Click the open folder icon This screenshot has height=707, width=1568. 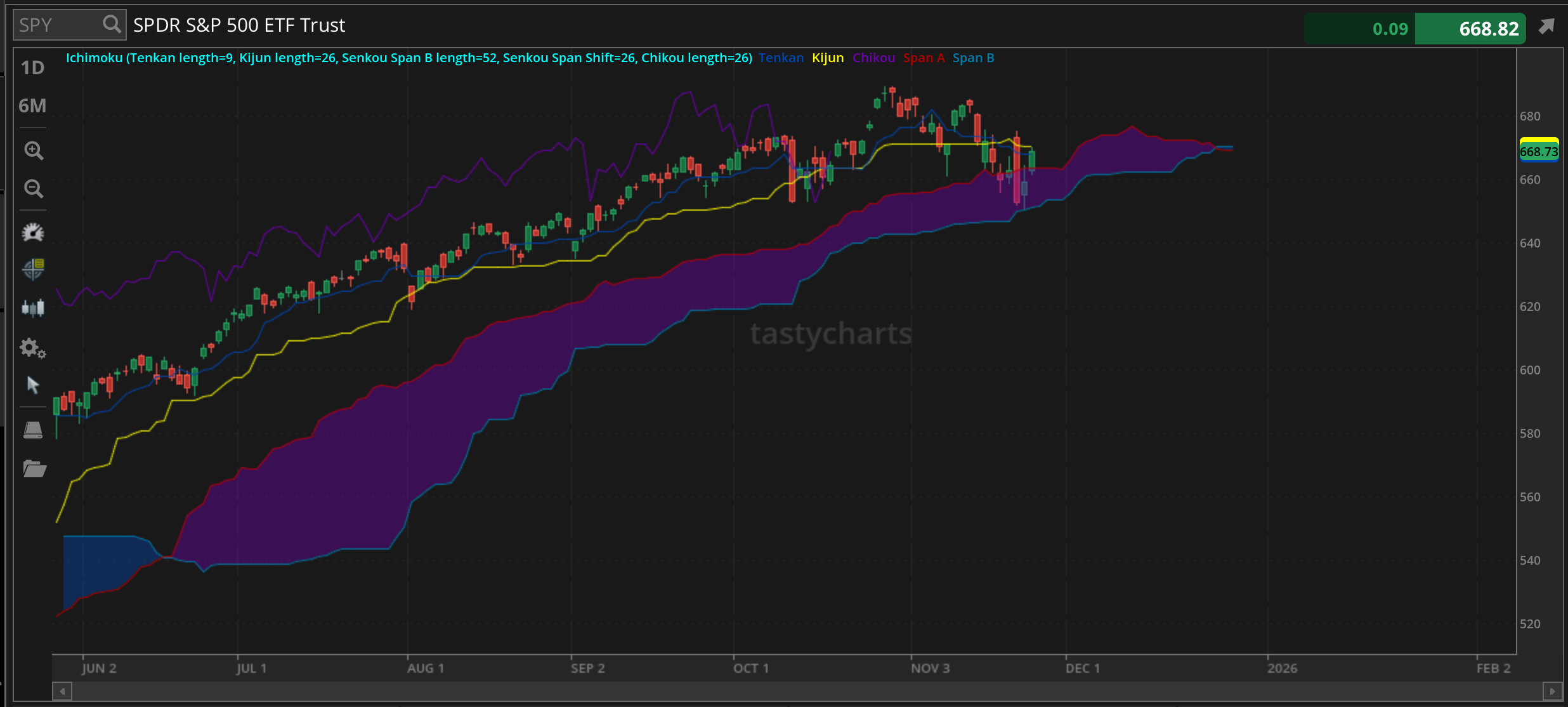34,469
